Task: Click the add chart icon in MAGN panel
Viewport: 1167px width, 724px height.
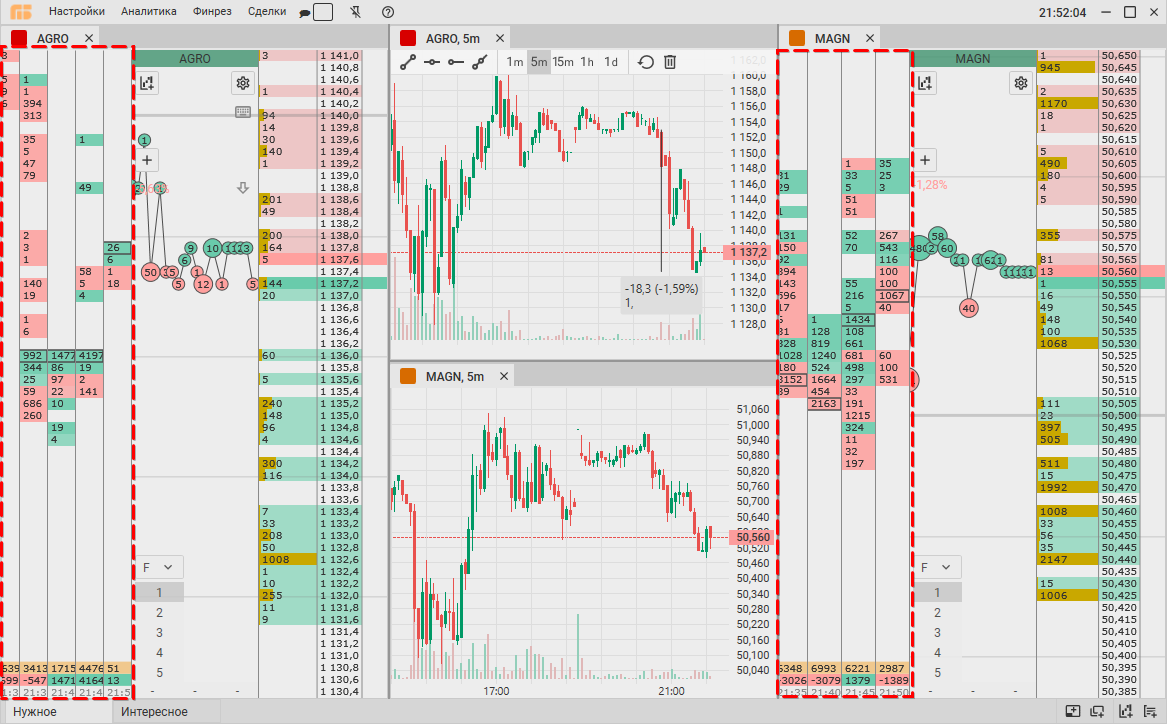Action: [925, 83]
